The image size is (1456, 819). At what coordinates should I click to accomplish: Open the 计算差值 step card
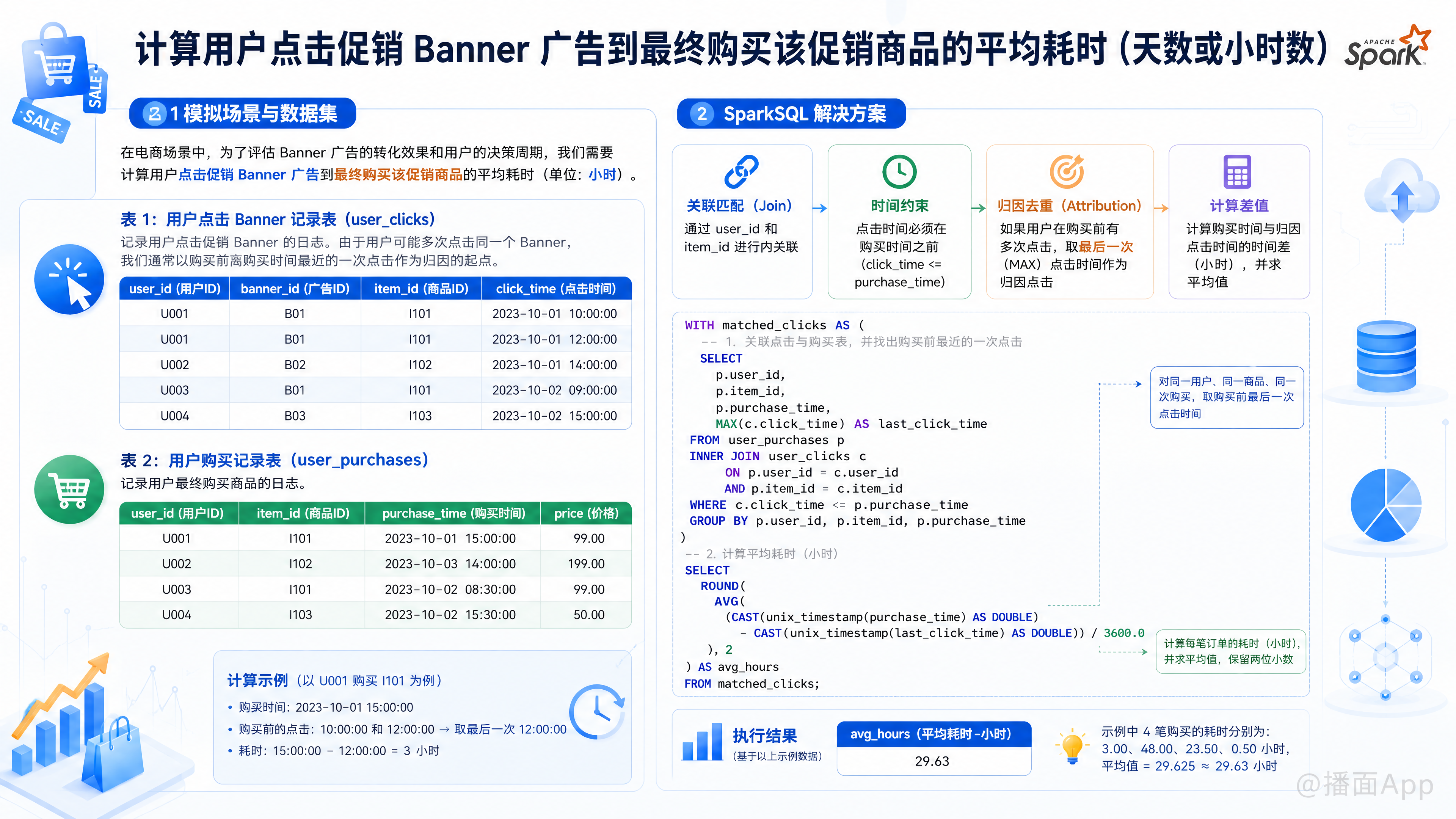[x=1239, y=221]
